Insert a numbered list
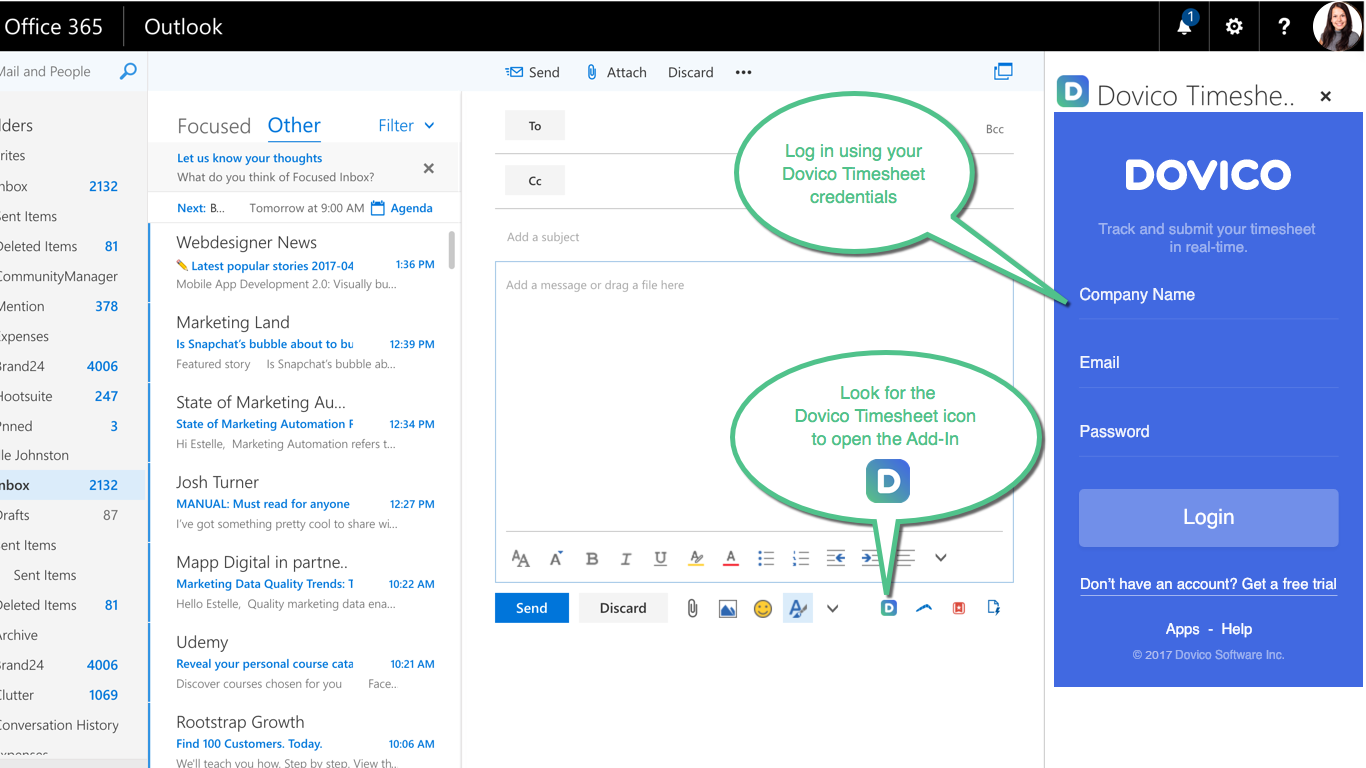This screenshot has height=768, width=1366. 800,558
